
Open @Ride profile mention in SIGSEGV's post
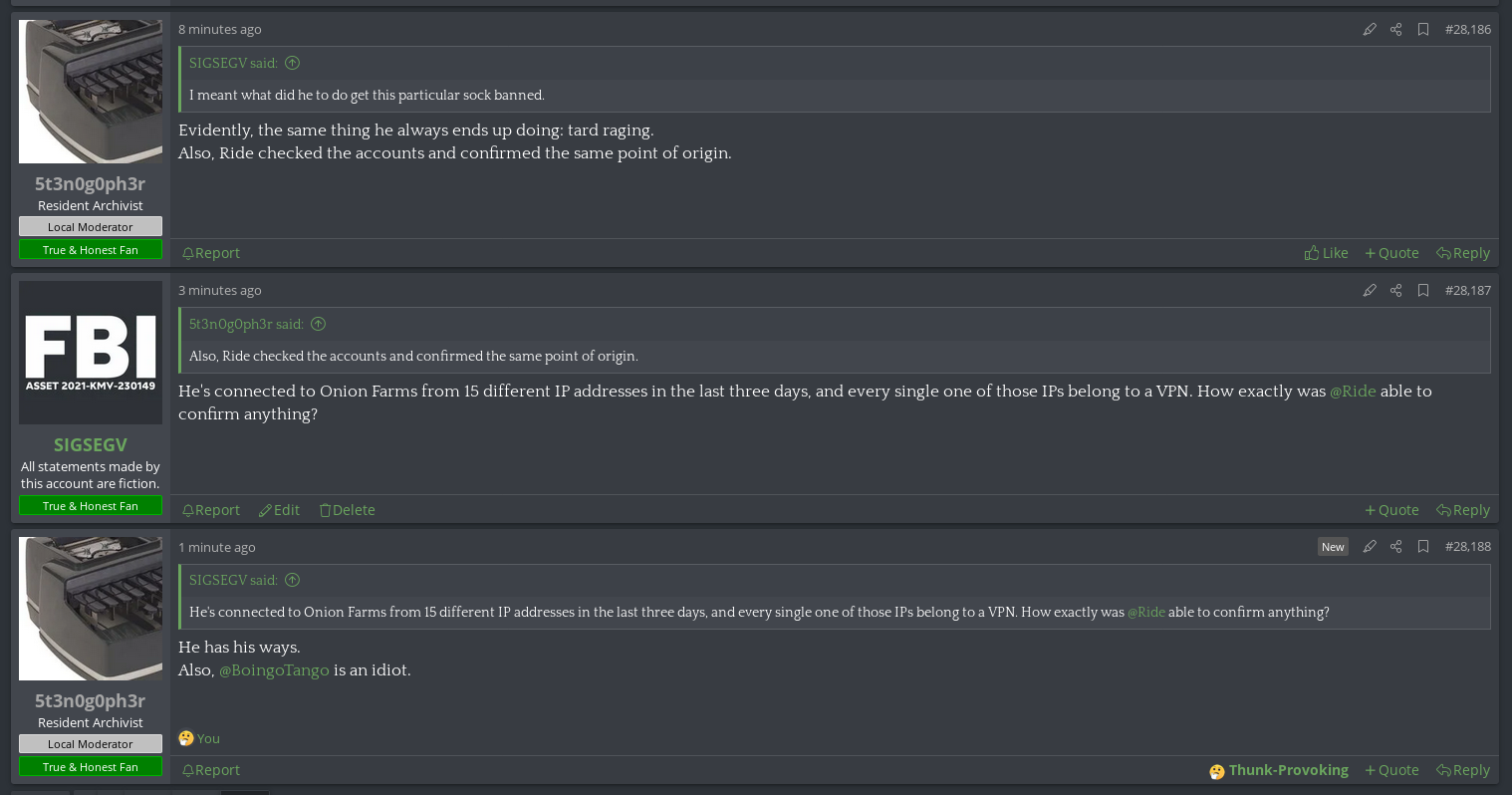point(1353,392)
